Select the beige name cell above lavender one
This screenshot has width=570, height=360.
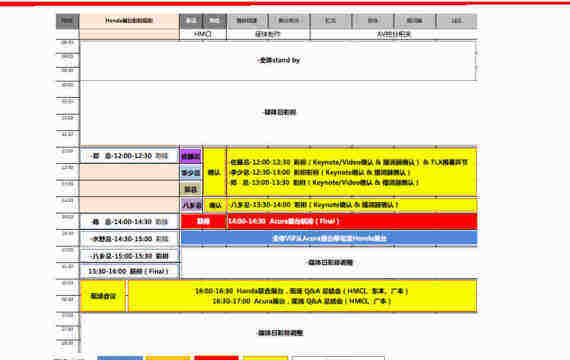191,189
